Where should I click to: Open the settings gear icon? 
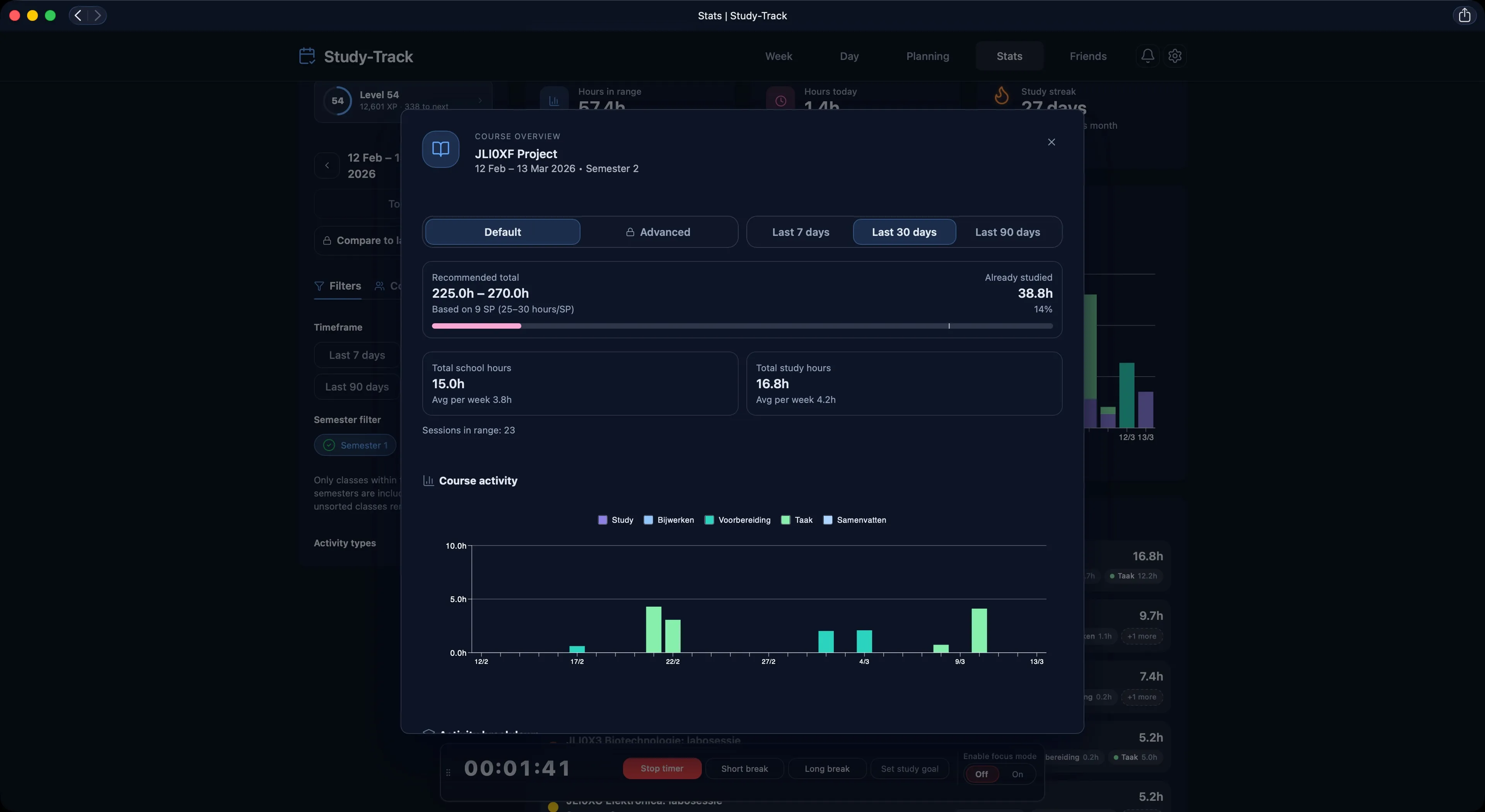(1174, 56)
